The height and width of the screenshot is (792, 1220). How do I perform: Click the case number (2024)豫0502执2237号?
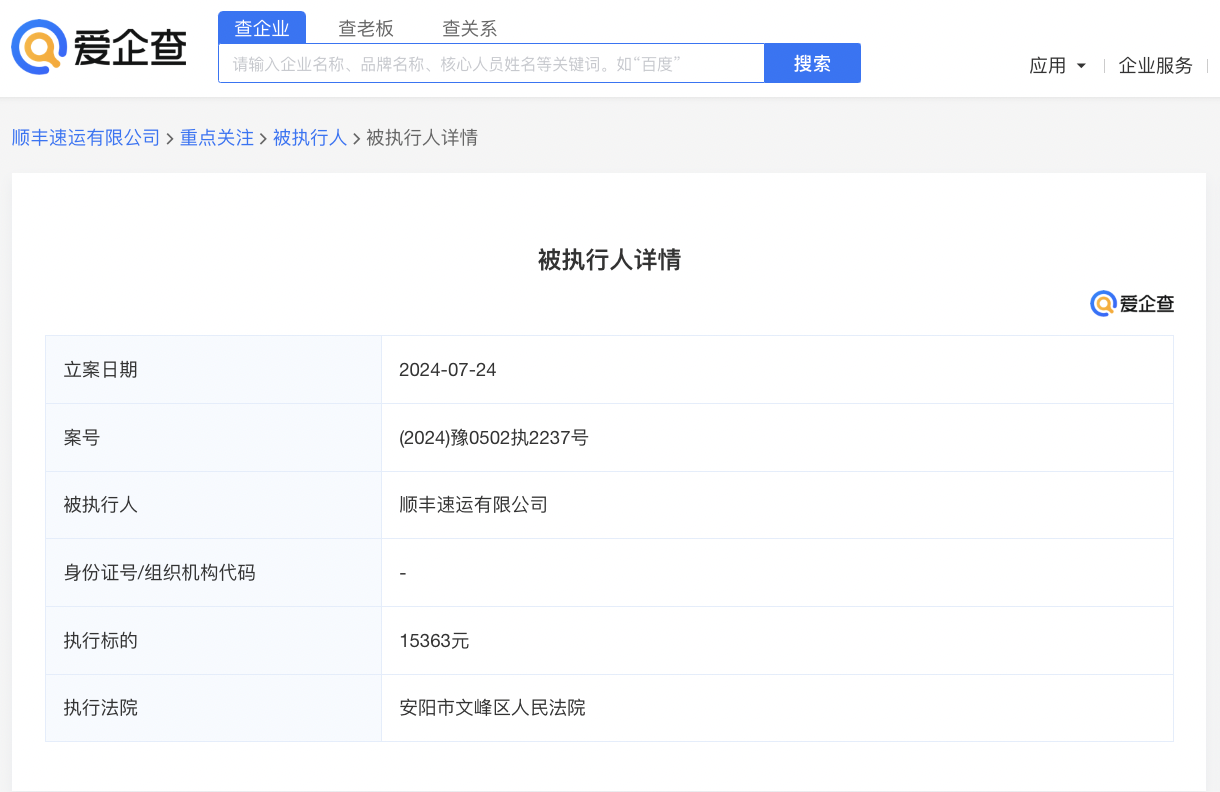[493, 437]
